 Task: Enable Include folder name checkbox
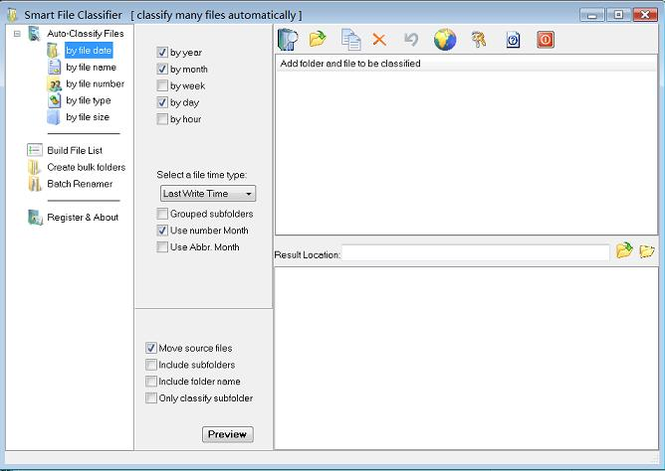[x=151, y=382]
